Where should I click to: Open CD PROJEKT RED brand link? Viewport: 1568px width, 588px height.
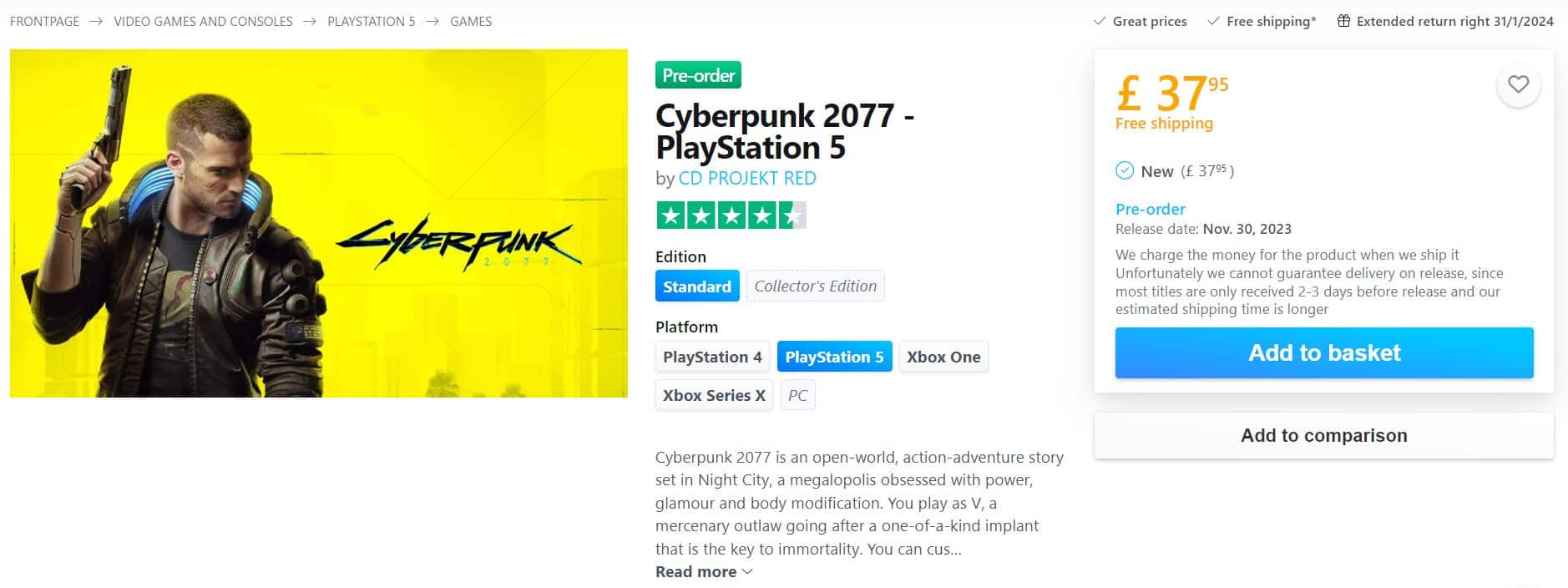point(747,178)
